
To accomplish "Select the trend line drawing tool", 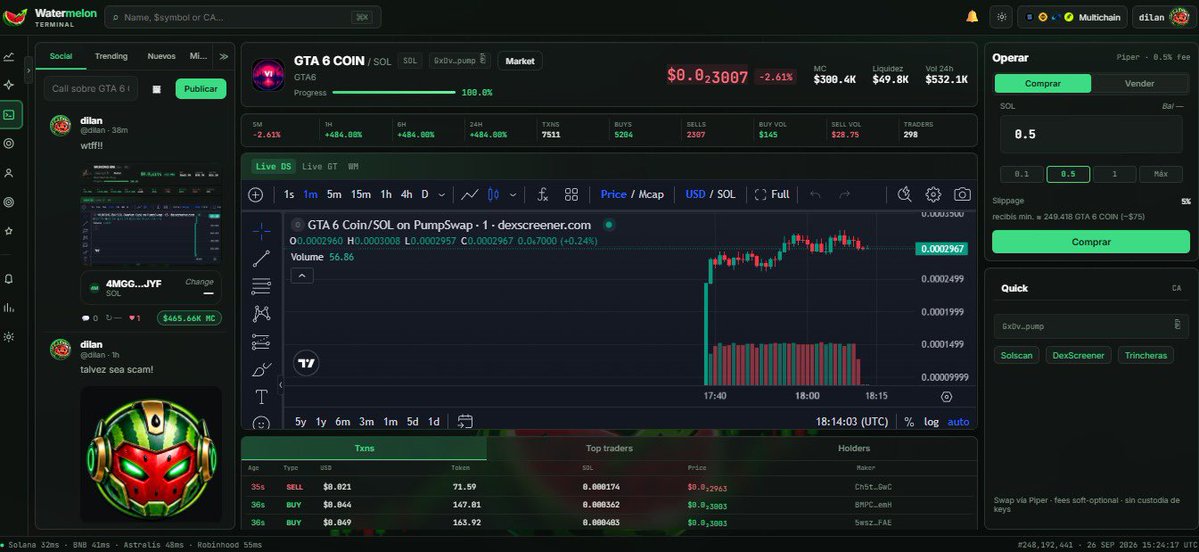I will click(x=262, y=258).
